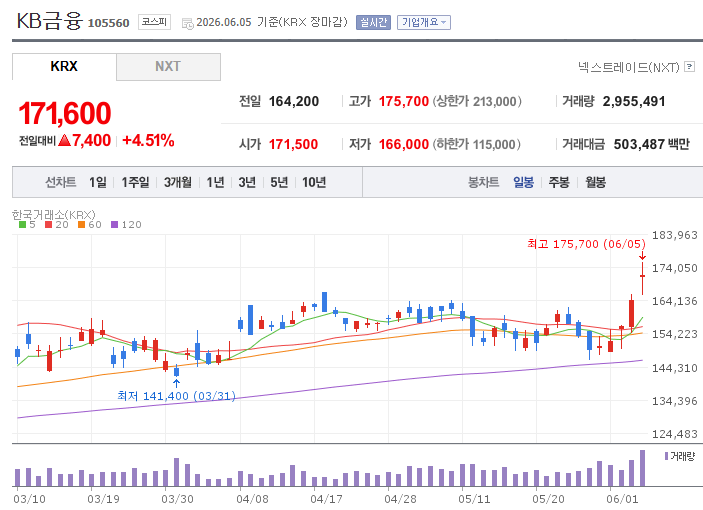Open the NXT help question-mark icon
Viewport: 703px width, 510px height.
point(690,67)
